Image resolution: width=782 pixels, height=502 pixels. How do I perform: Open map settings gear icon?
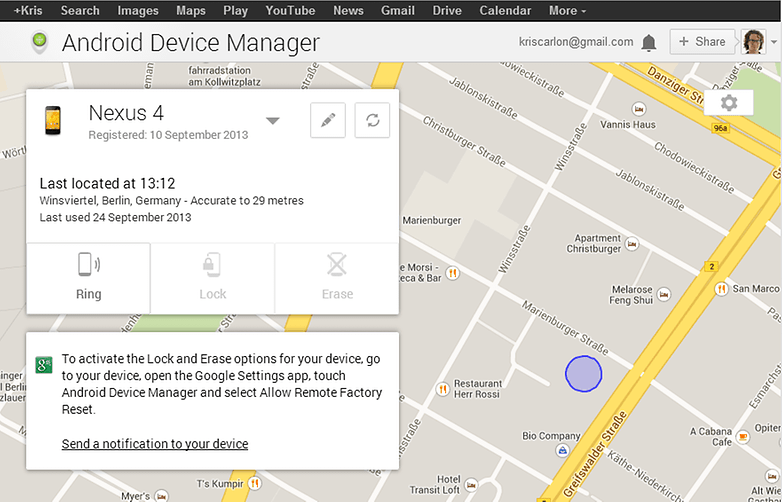point(729,103)
